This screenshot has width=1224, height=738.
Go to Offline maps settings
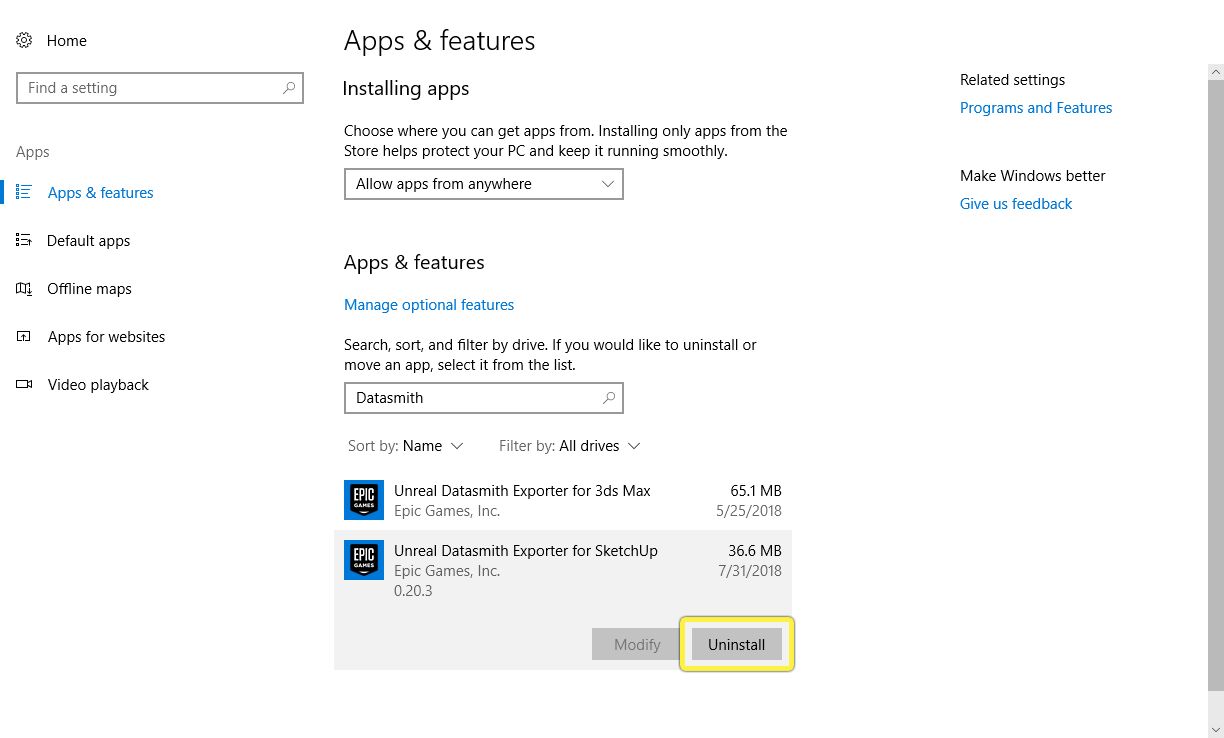click(89, 289)
